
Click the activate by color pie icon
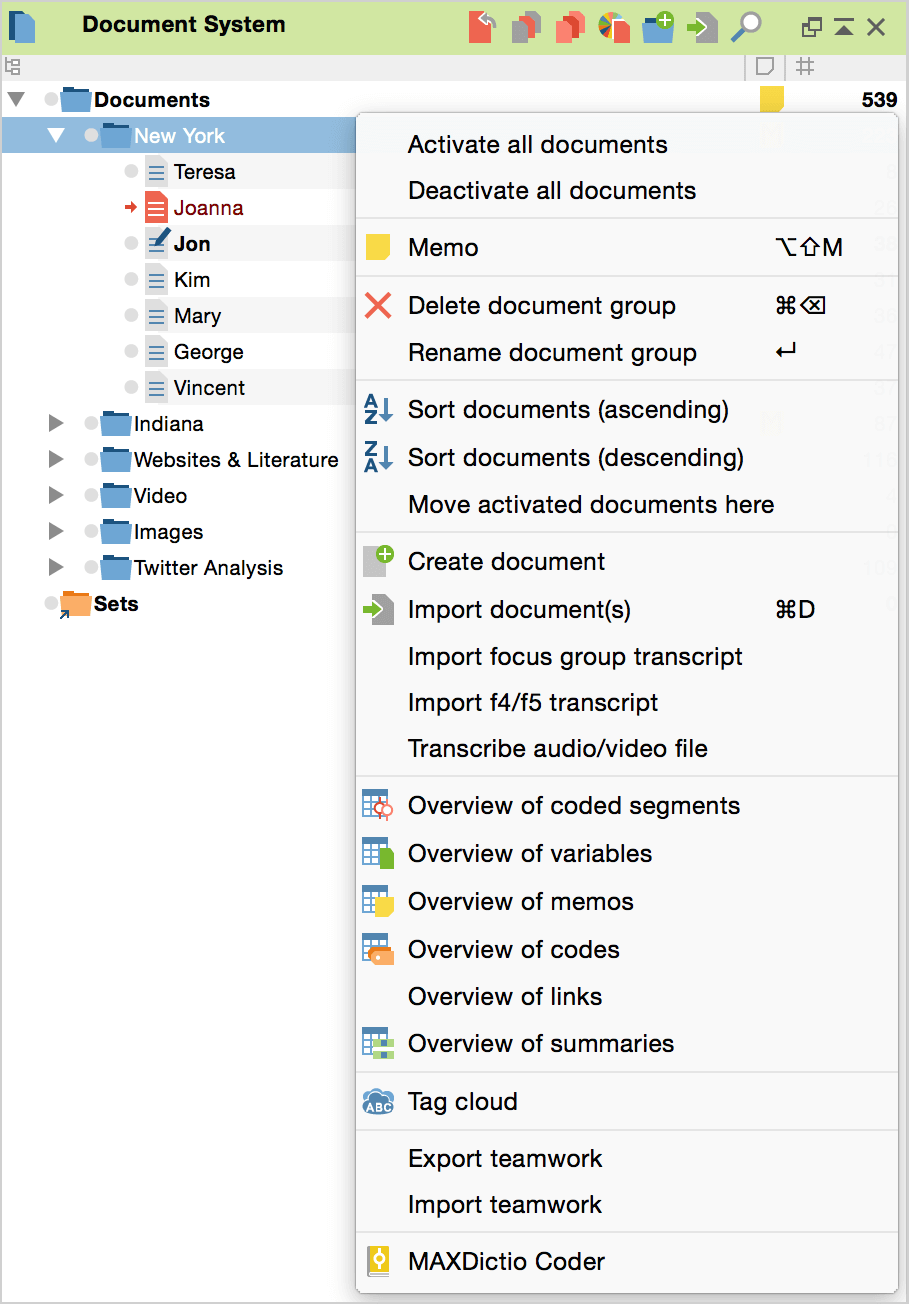(x=613, y=27)
